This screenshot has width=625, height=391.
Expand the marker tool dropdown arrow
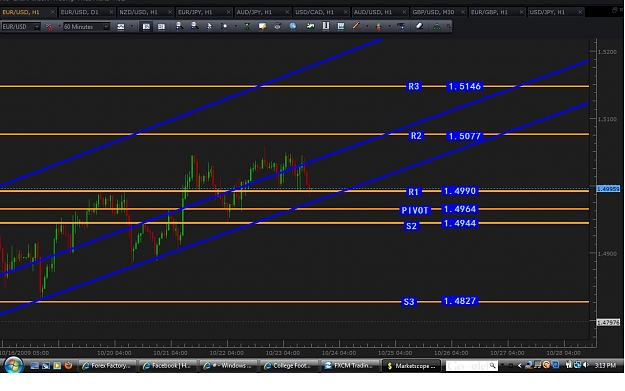click(x=236, y=27)
